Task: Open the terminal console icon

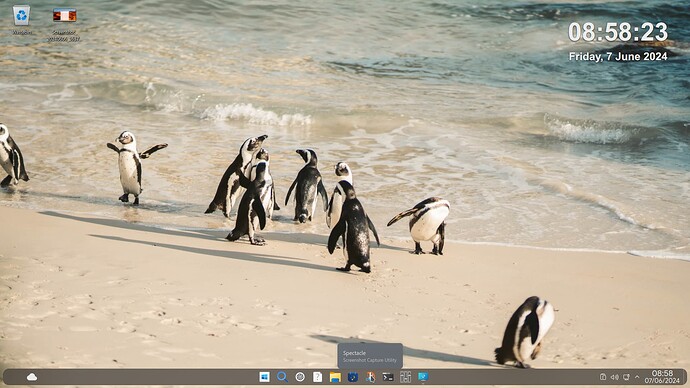Action: coord(388,377)
